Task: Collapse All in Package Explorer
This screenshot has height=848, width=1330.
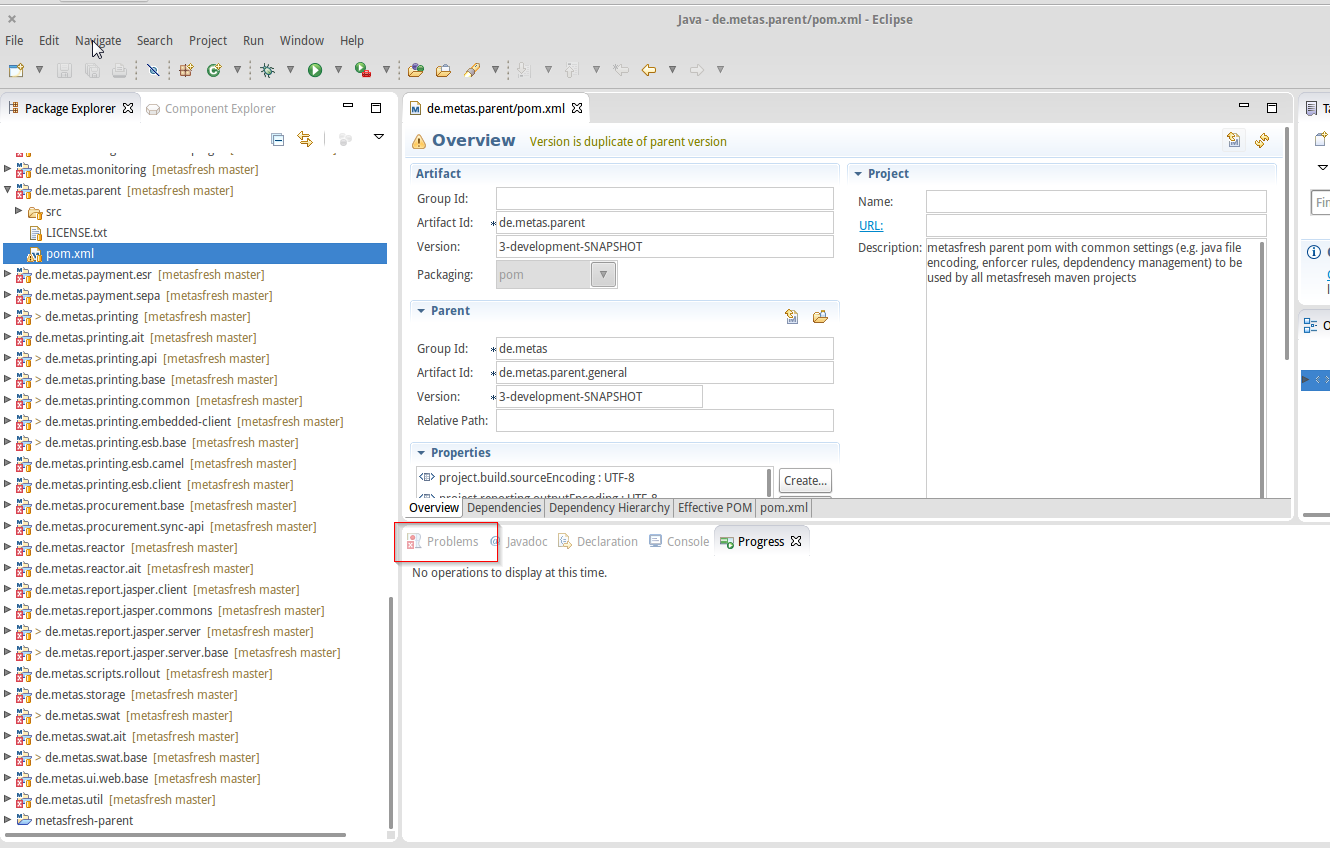Action: coord(278,139)
